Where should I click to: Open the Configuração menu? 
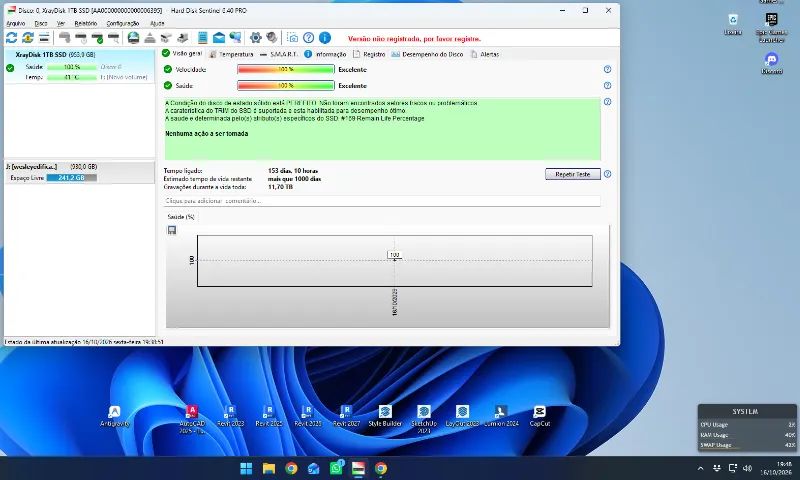pos(122,23)
